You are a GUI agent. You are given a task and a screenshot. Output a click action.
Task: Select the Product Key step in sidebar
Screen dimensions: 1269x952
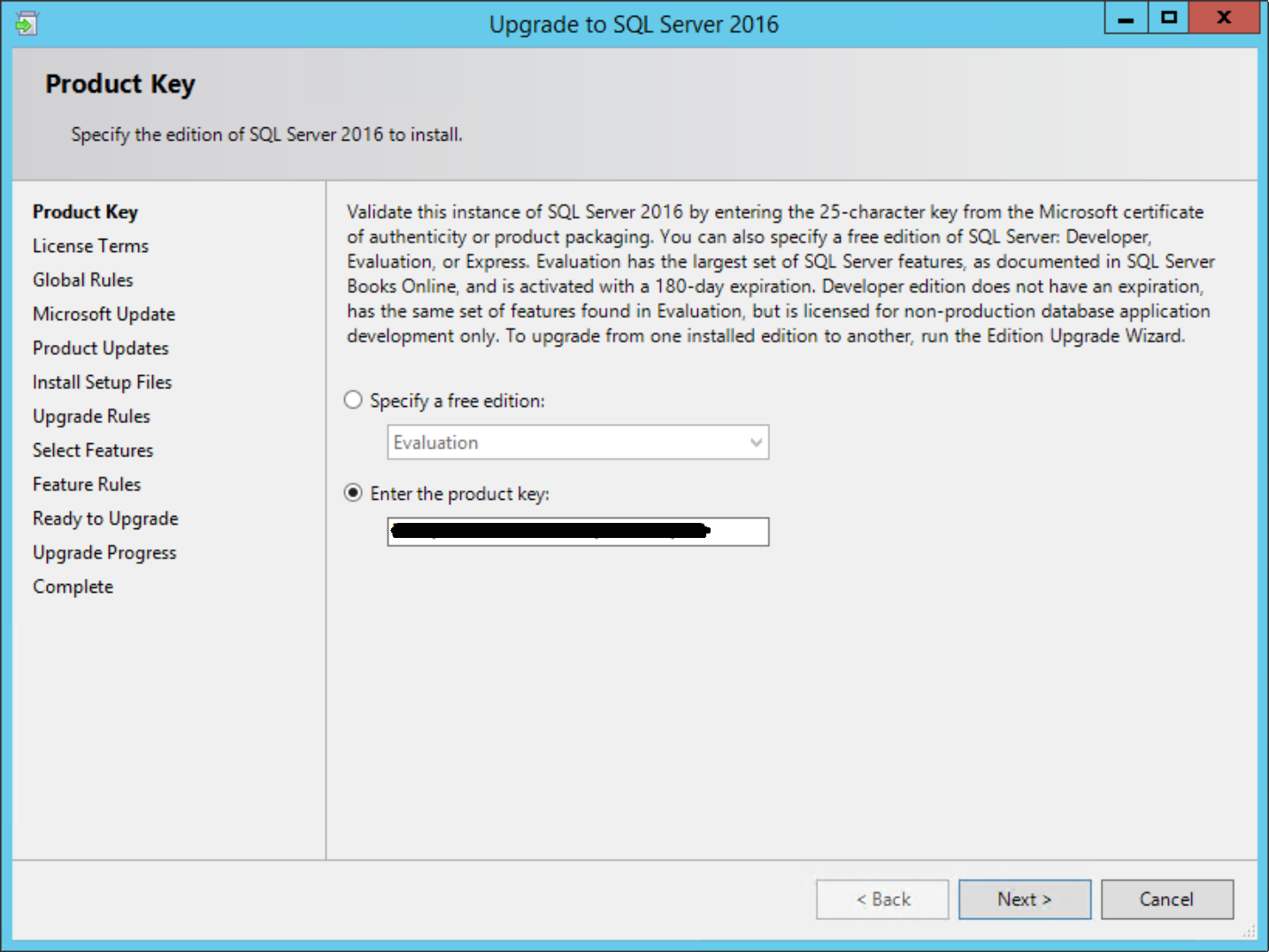tap(85, 212)
